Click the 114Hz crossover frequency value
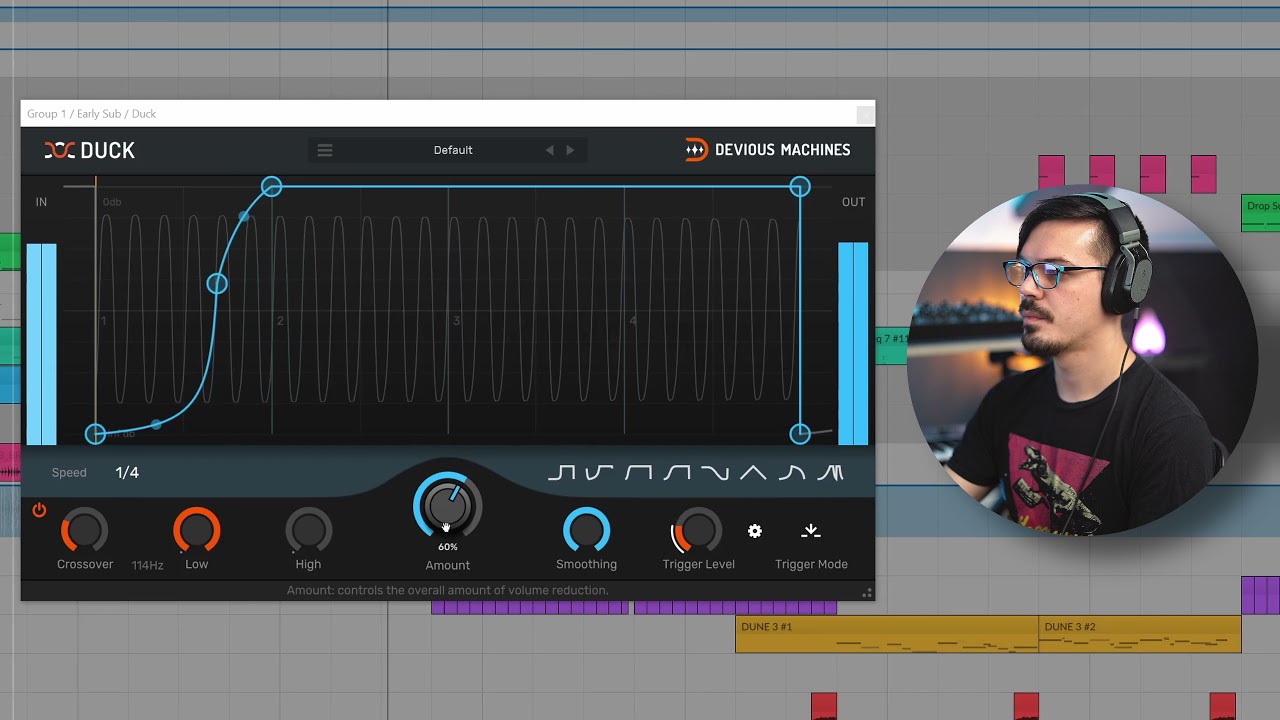The image size is (1280, 720). pyautogui.click(x=147, y=565)
